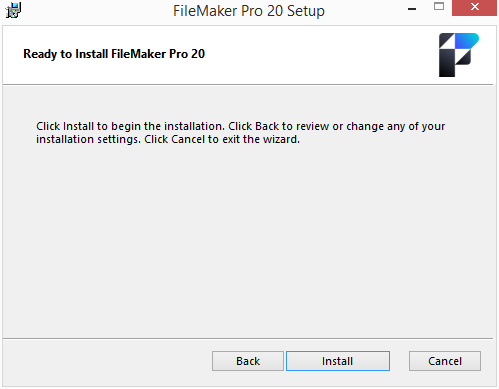Begin installation with the Install button
The height and width of the screenshot is (389, 499).
(x=338, y=361)
